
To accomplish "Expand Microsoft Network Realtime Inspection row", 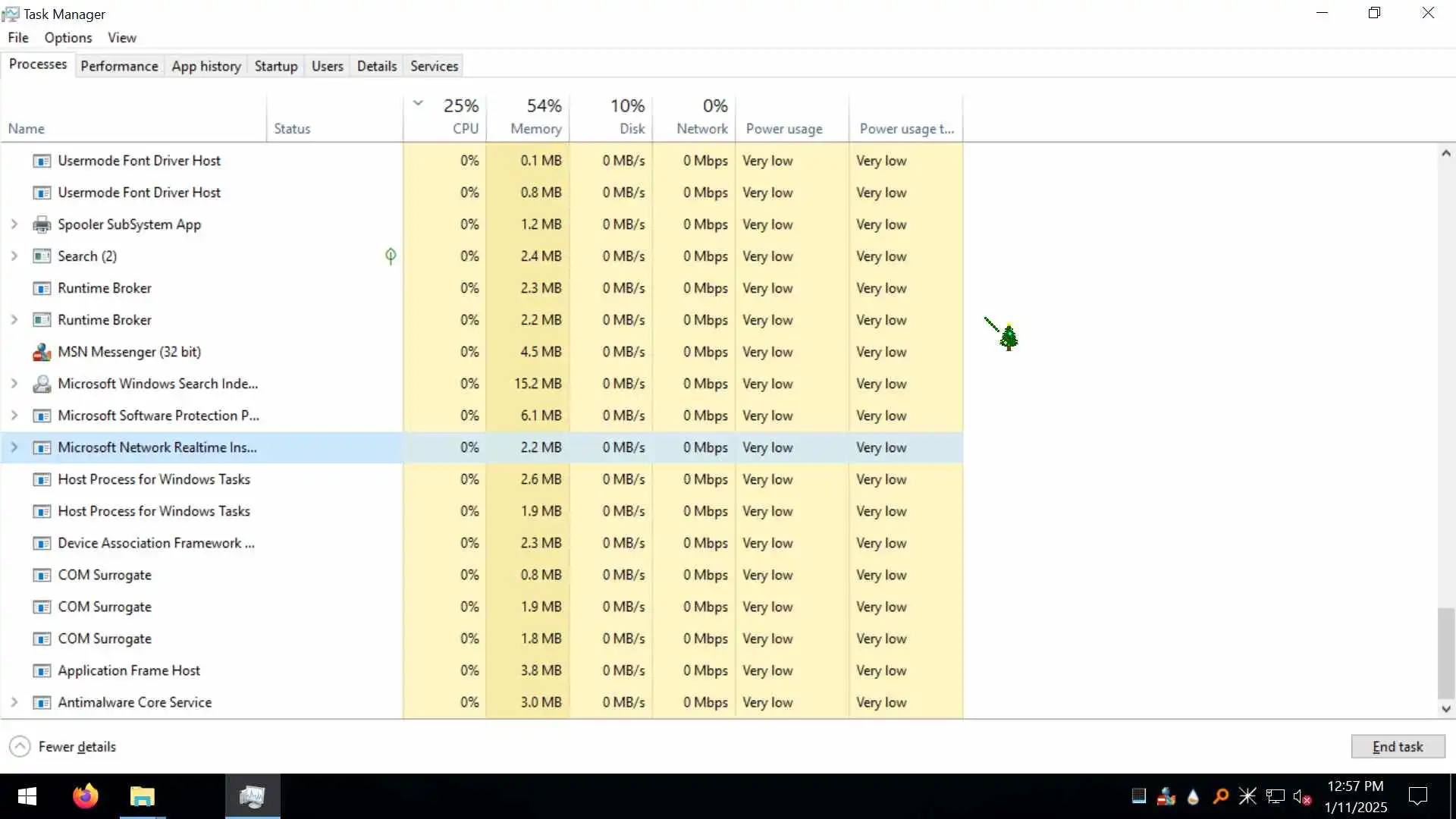I will point(14,447).
